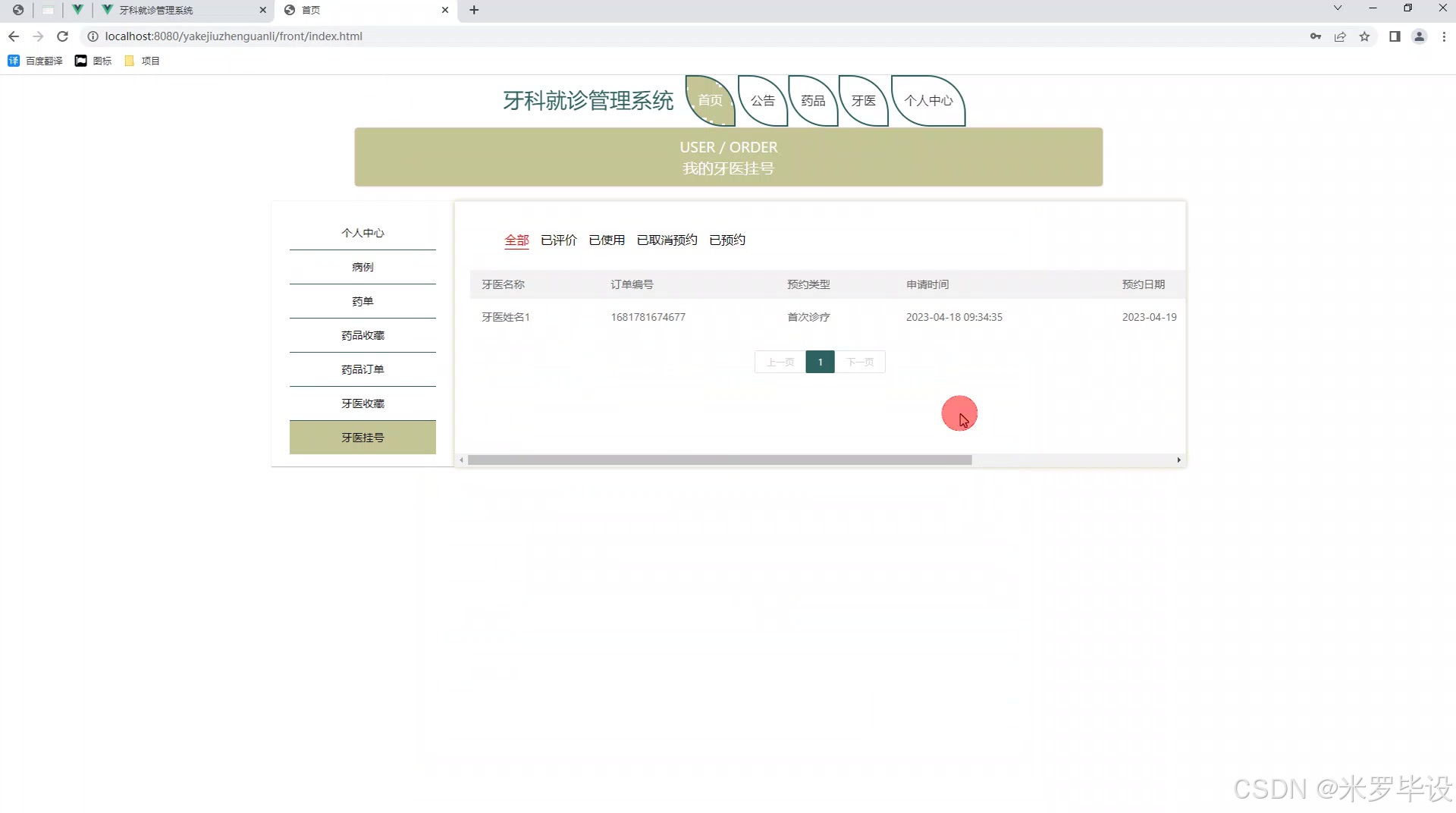Image resolution: width=1456 pixels, height=813 pixels.
Task: Go to next page with 下一页
Action: tap(860, 362)
